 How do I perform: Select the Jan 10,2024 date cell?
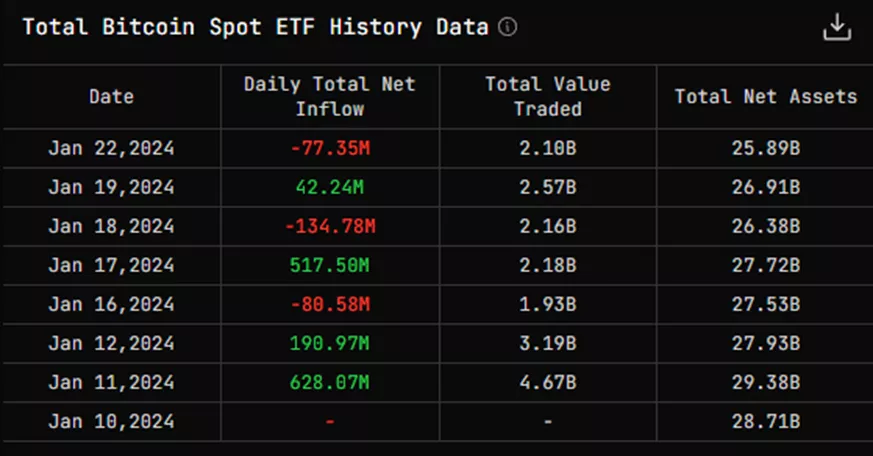[111, 422]
